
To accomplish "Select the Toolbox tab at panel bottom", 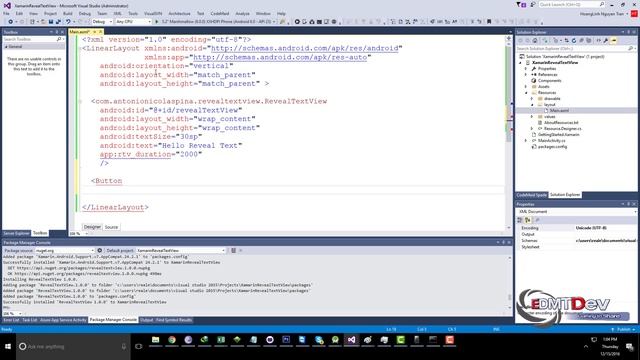I will (40, 233).
